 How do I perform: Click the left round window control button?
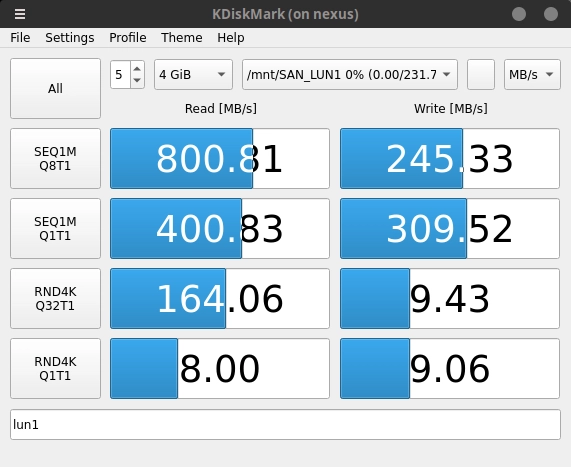[x=519, y=14]
